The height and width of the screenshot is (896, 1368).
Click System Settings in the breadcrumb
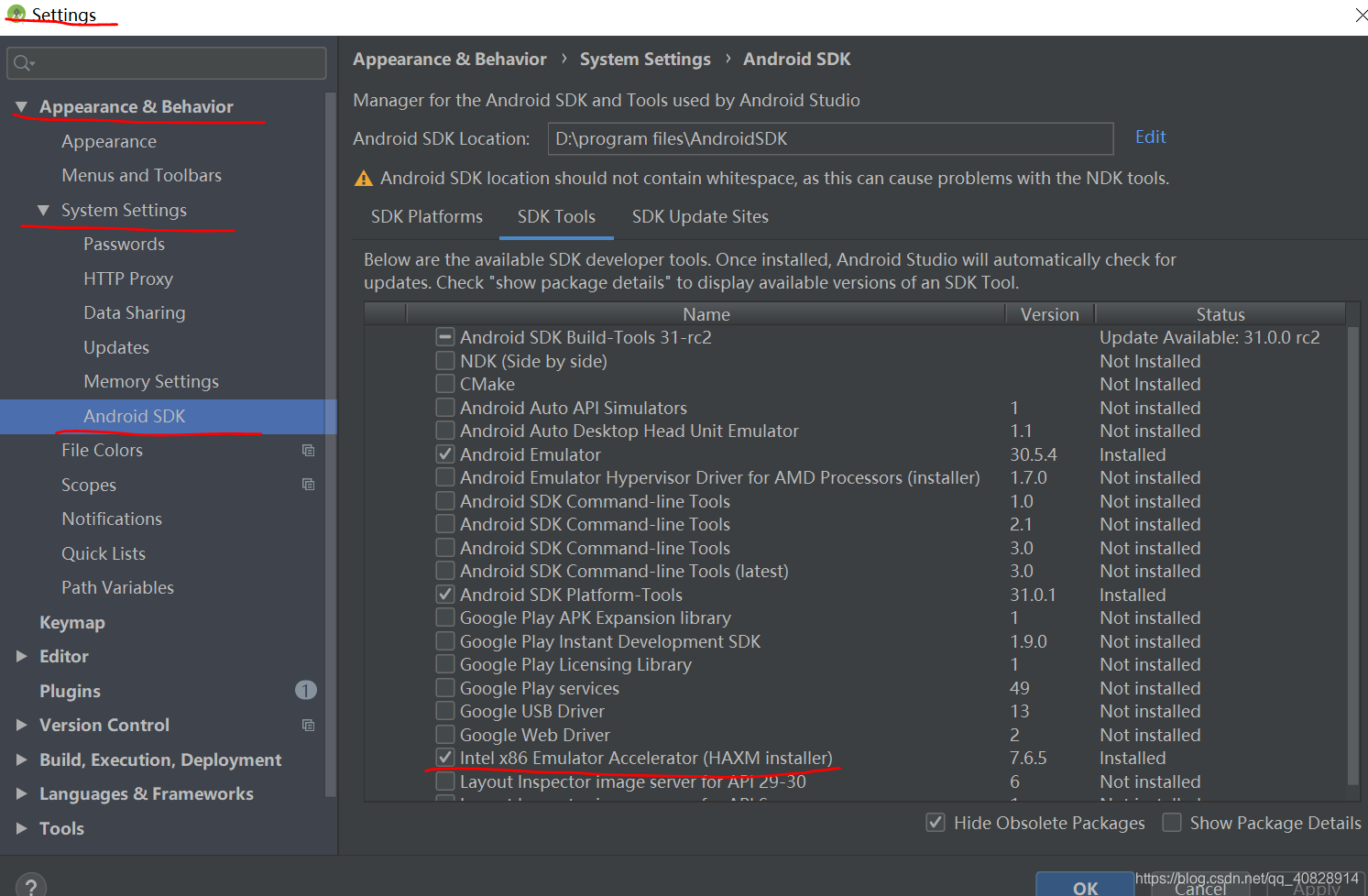[x=645, y=60]
